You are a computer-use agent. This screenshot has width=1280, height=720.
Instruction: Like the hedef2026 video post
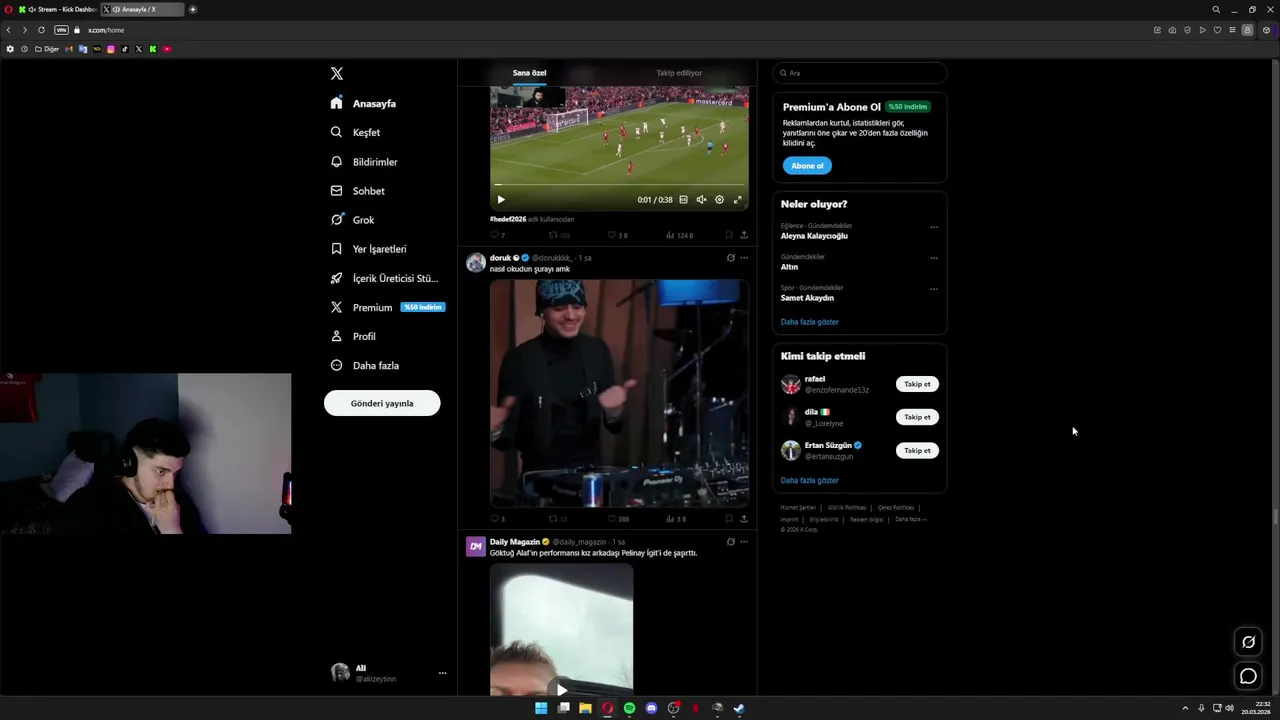617,235
